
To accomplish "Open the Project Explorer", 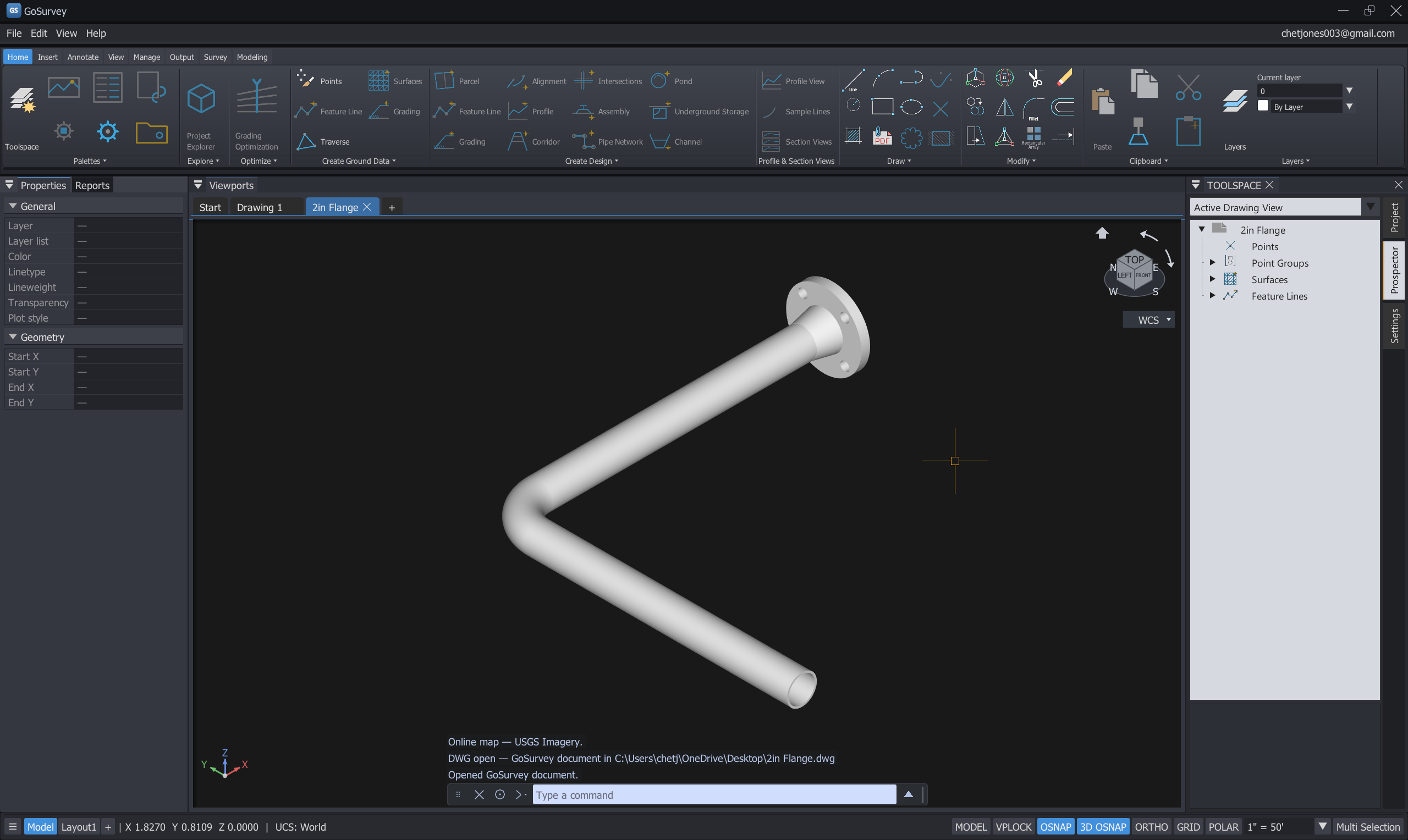I will pos(201,118).
